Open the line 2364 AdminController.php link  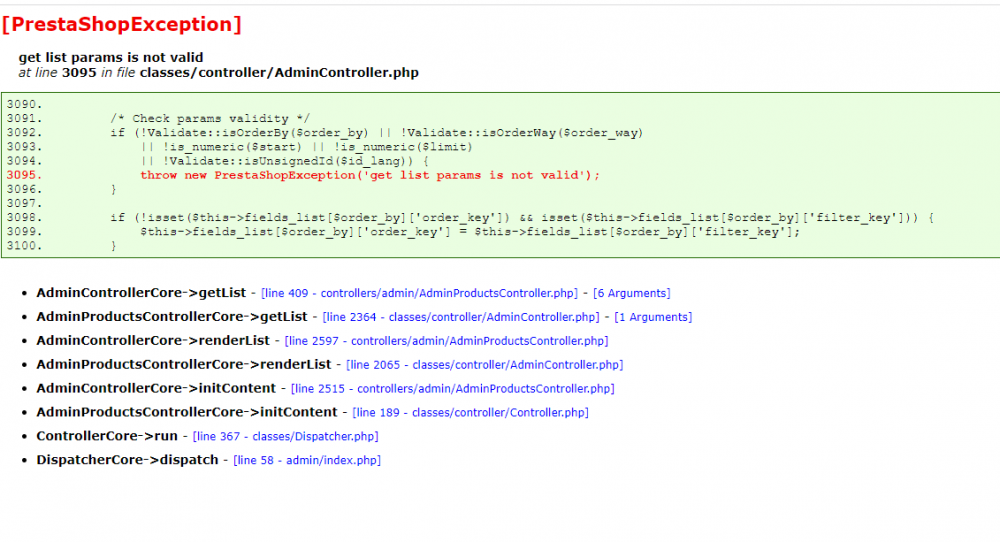point(461,317)
